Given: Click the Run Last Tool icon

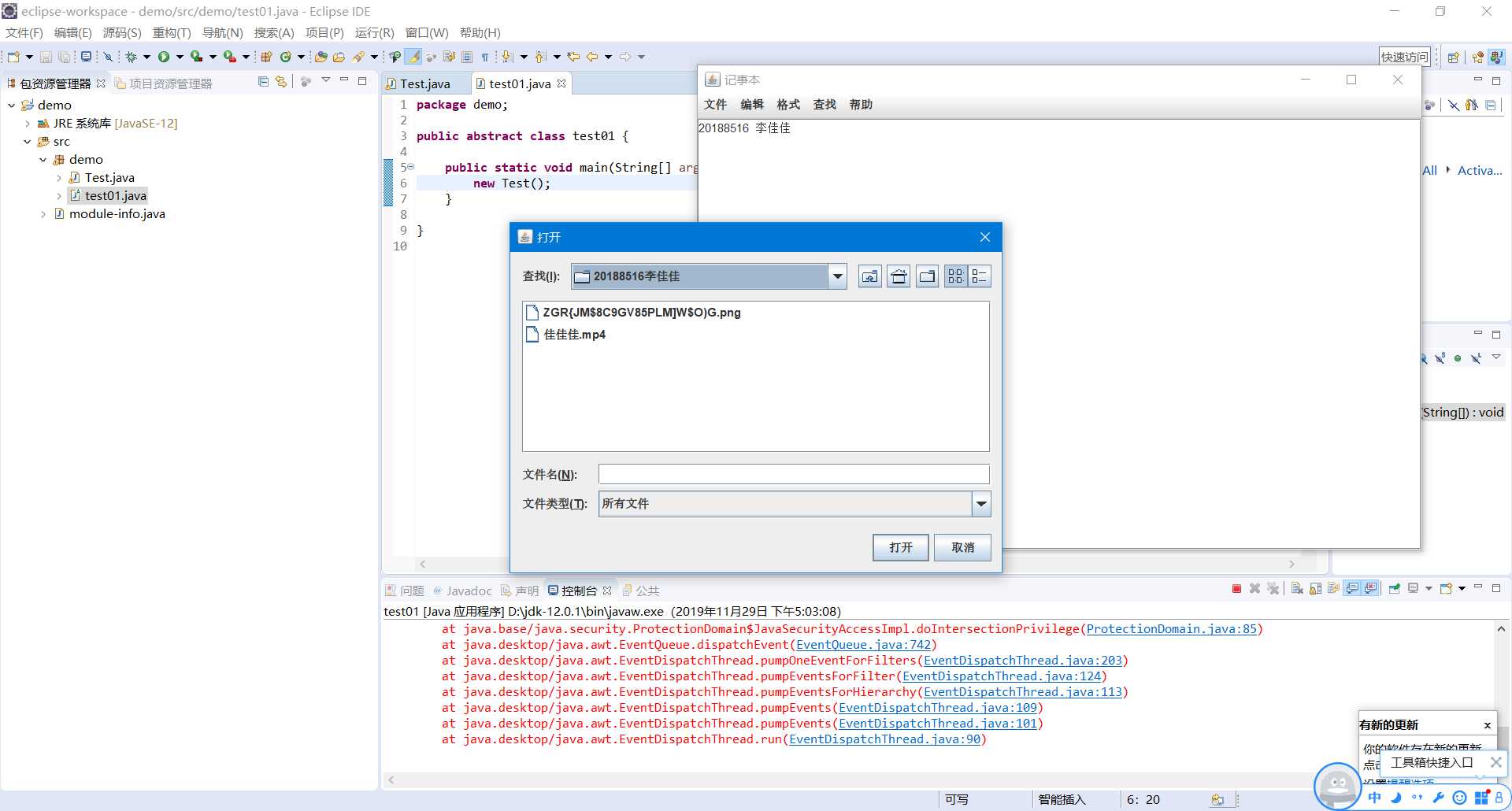Looking at the screenshot, I should click(229, 57).
